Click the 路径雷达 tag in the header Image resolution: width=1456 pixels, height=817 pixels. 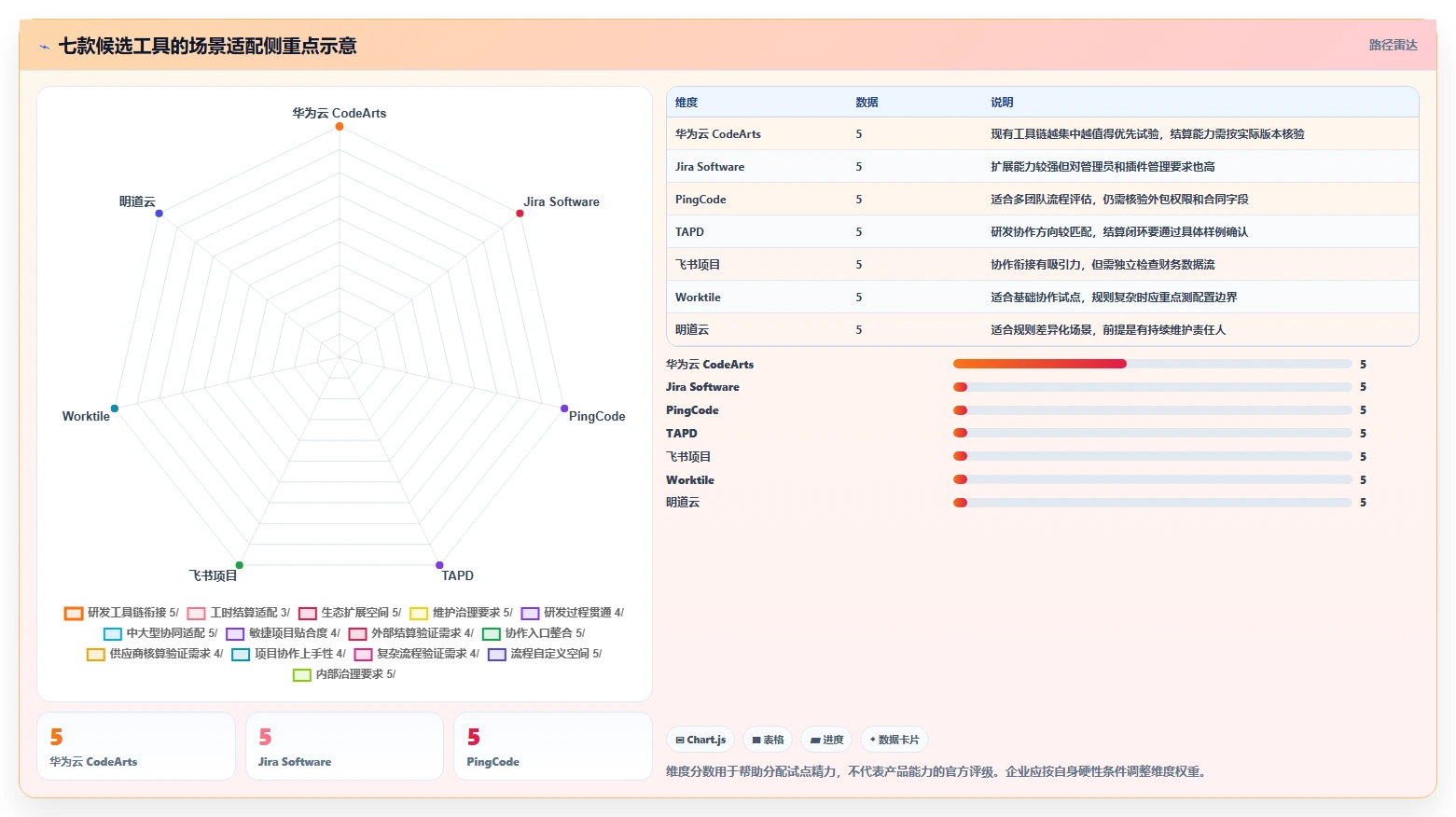point(1393,45)
